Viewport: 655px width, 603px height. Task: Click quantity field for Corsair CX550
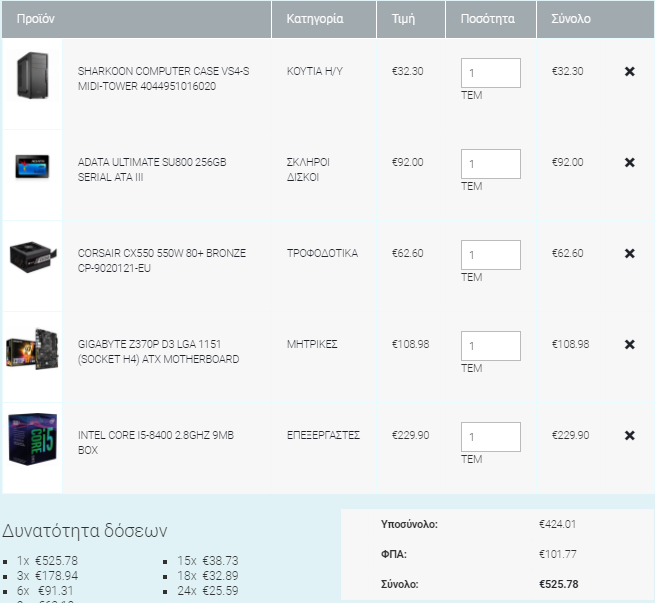click(491, 255)
